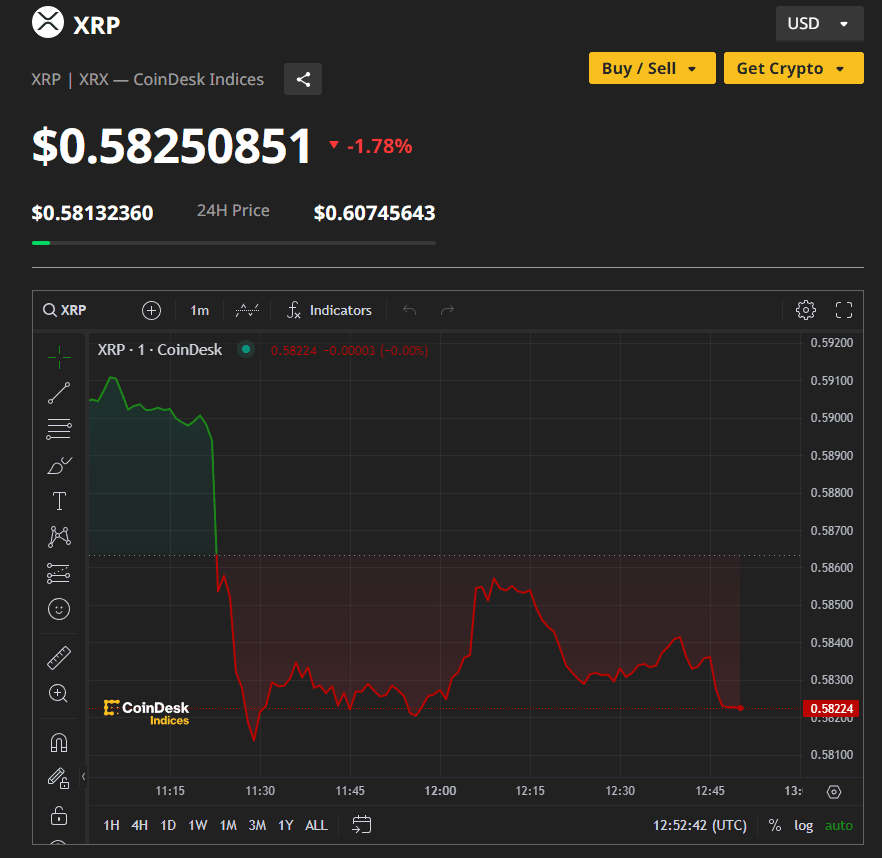Toggle percent scale mode
Screen dimensions: 882x858
(775, 825)
